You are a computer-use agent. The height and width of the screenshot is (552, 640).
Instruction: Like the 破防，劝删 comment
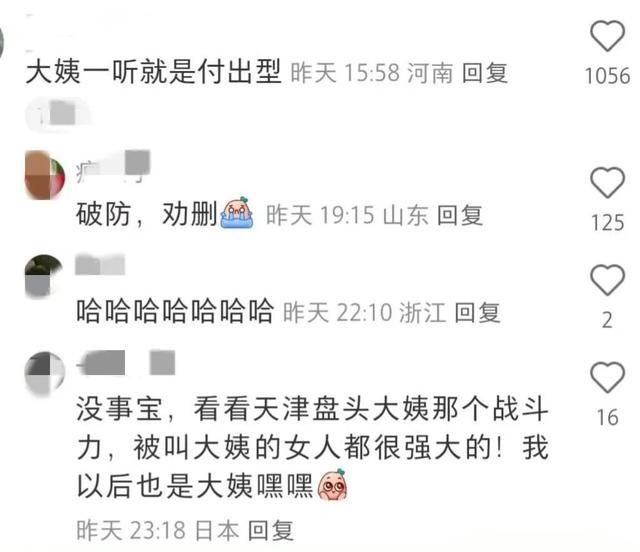[x=607, y=183]
